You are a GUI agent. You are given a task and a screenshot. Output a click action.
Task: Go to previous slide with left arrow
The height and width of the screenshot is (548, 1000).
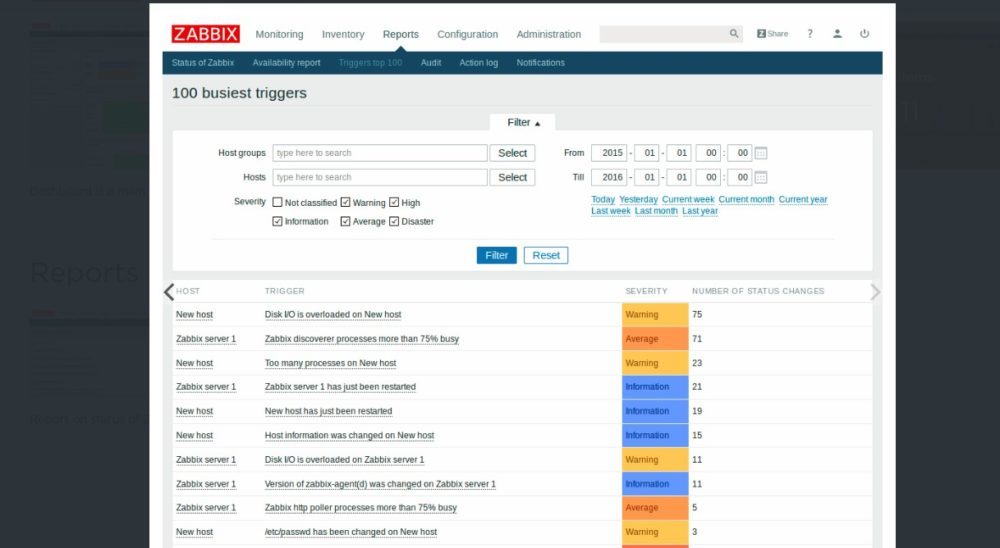[168, 292]
